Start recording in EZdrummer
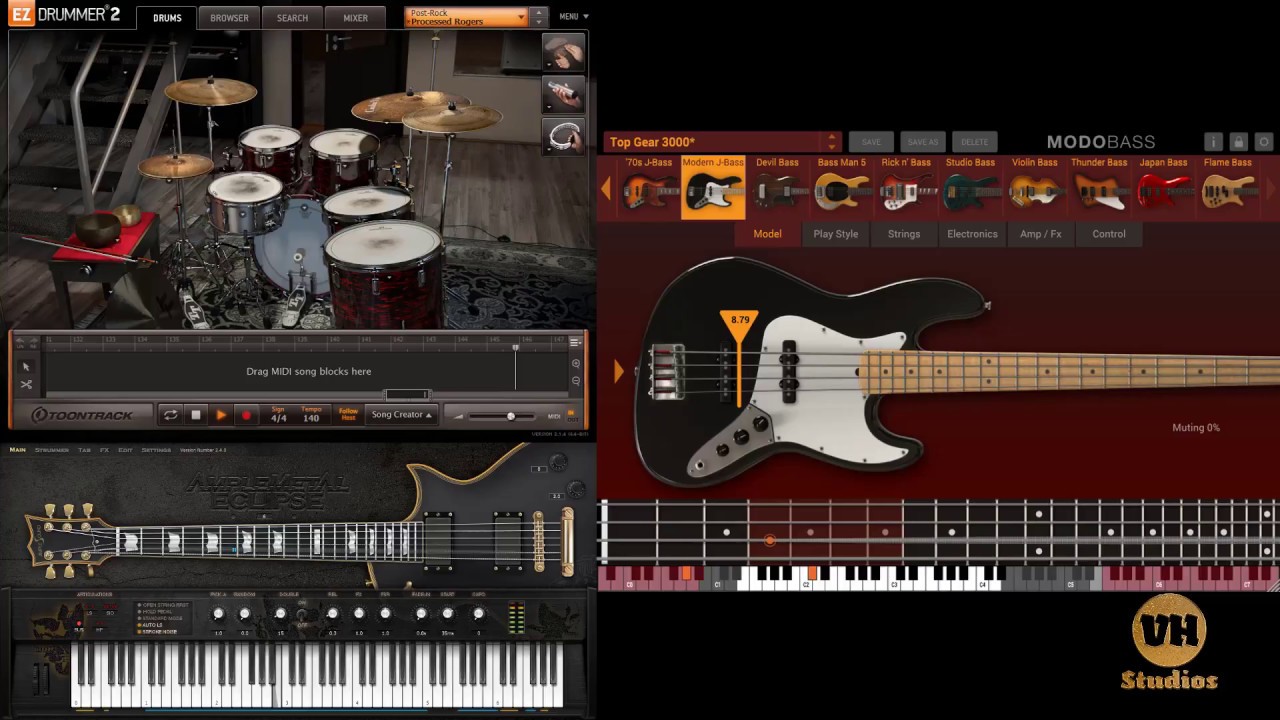Image resolution: width=1280 pixels, height=720 pixels. [246, 415]
